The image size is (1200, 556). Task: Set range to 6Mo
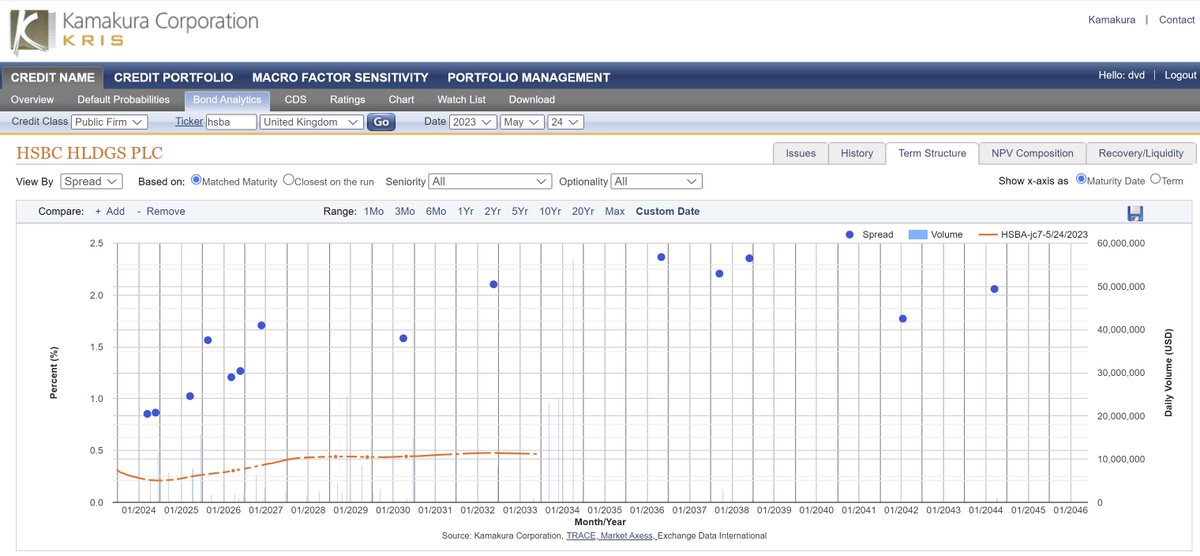tap(436, 211)
